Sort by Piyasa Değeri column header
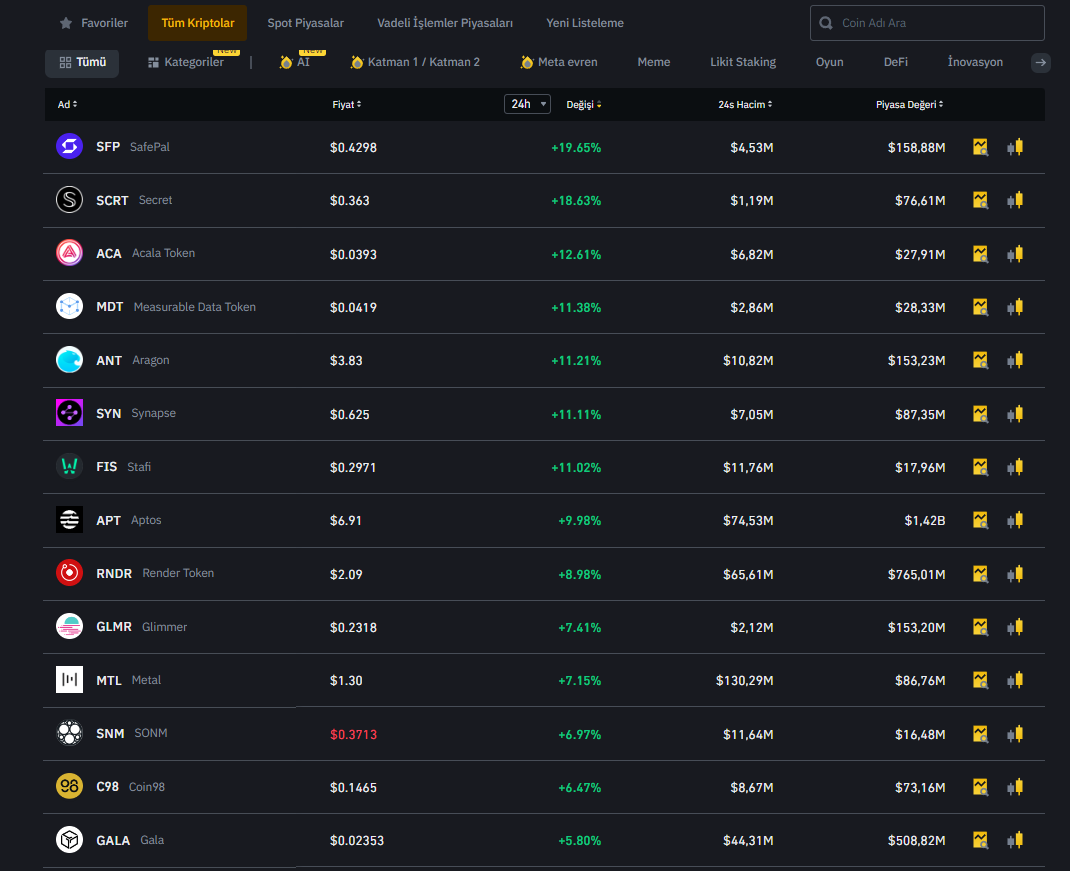 909,104
